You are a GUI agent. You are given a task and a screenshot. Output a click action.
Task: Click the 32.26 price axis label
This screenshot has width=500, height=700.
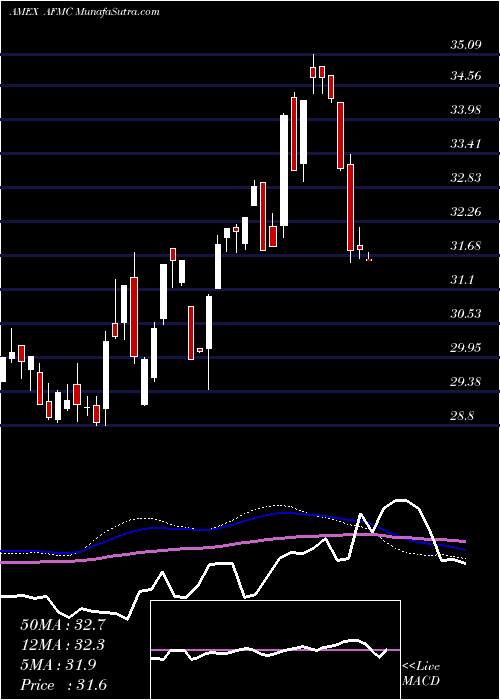pyautogui.click(x=465, y=211)
